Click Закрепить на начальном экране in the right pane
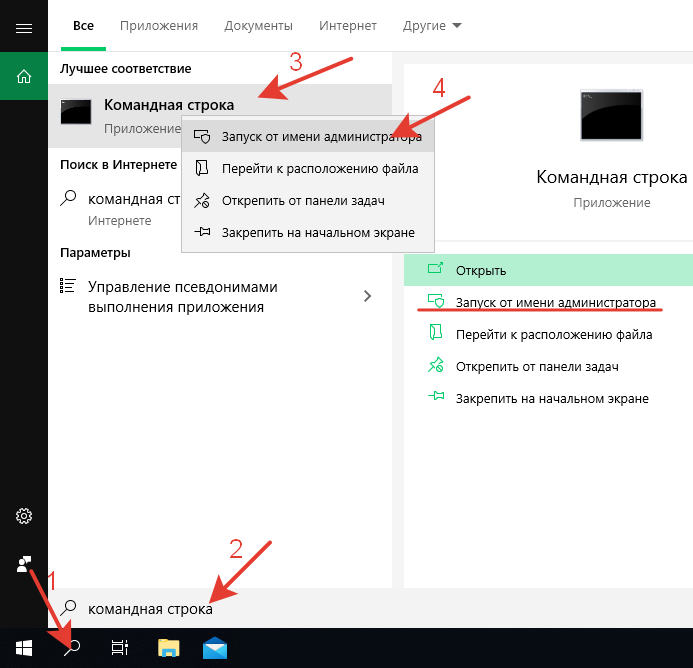 tap(548, 398)
